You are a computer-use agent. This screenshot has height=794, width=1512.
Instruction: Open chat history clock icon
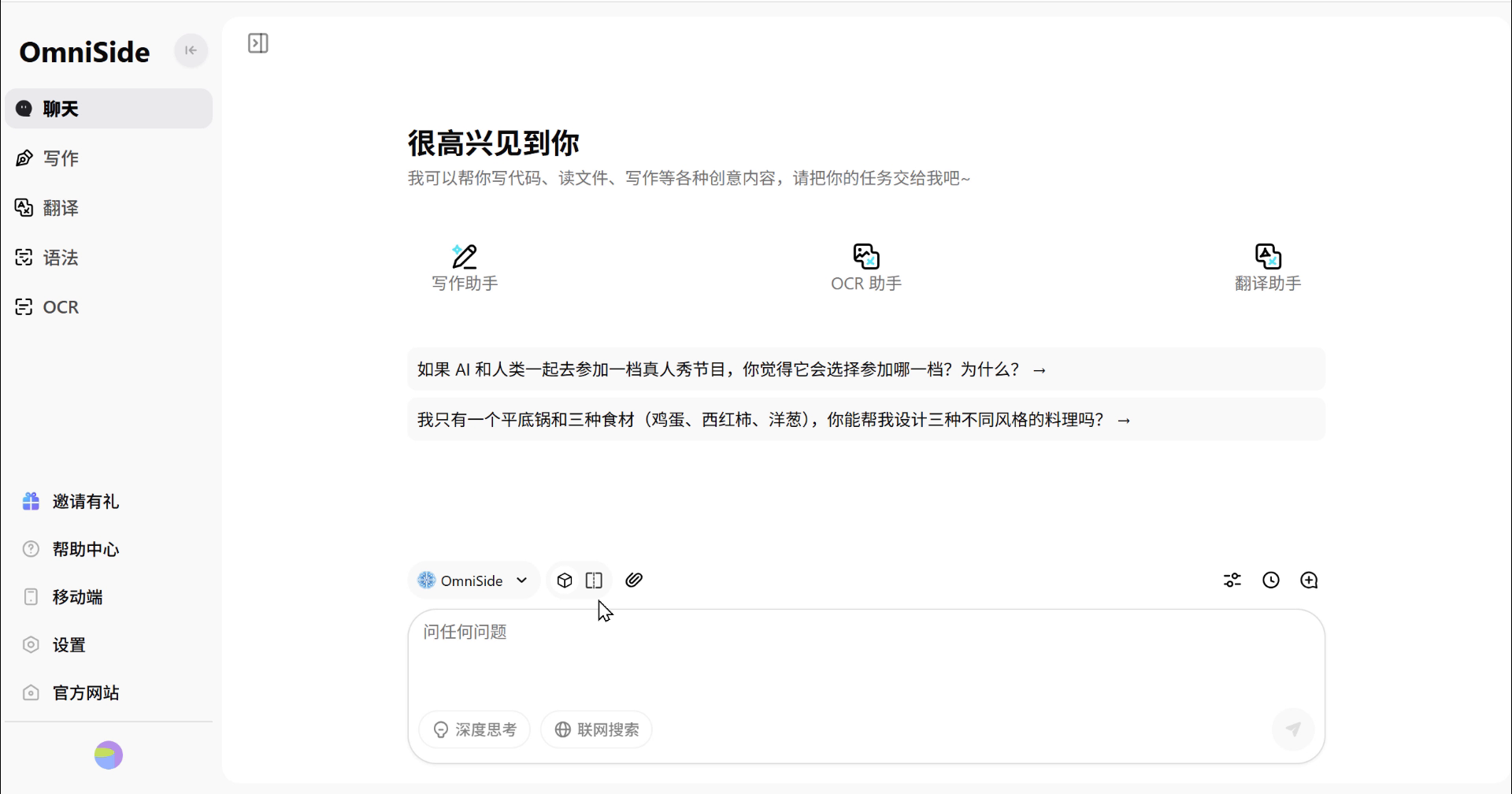[1271, 581]
